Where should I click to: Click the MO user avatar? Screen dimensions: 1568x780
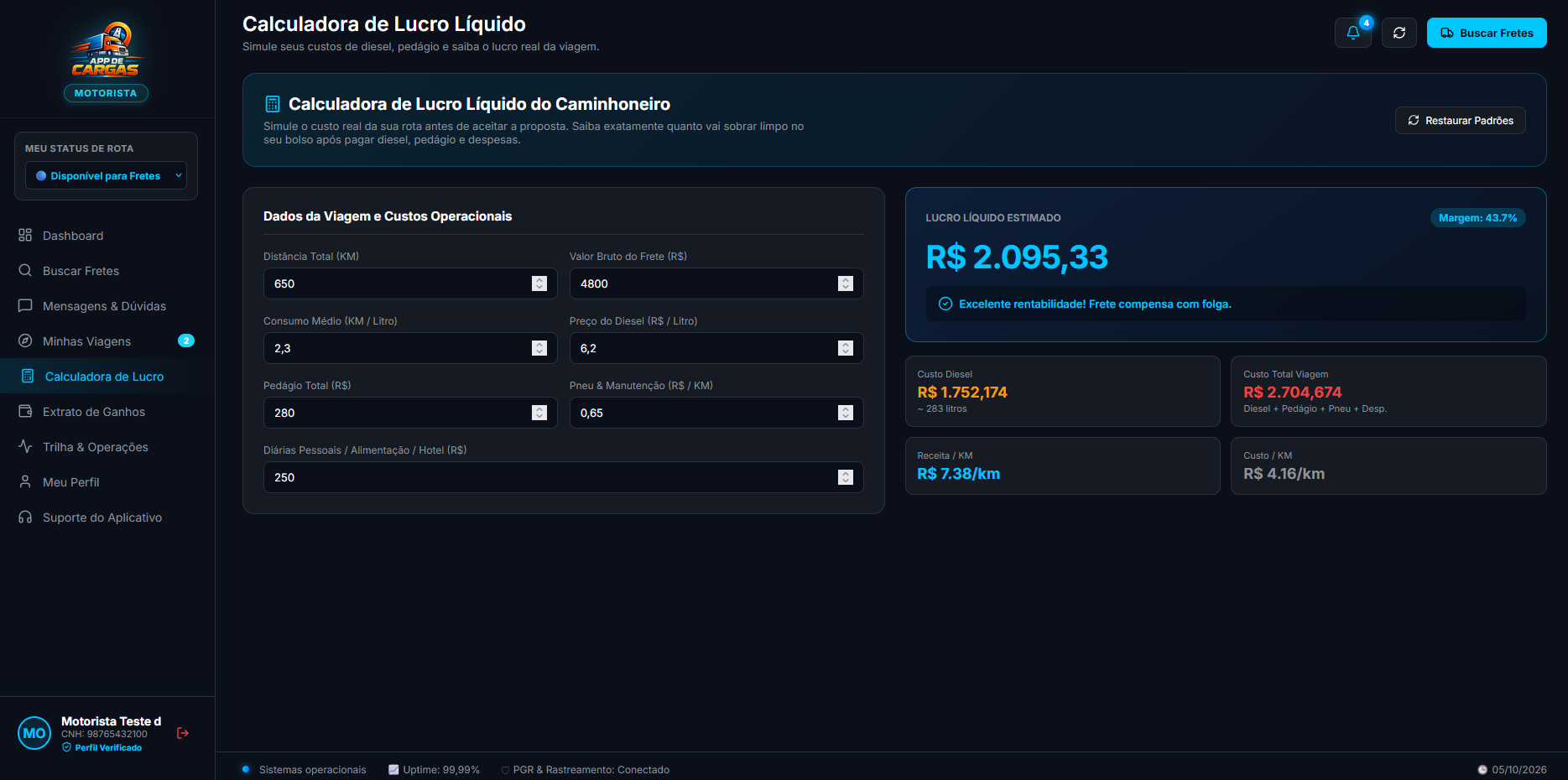coord(34,733)
